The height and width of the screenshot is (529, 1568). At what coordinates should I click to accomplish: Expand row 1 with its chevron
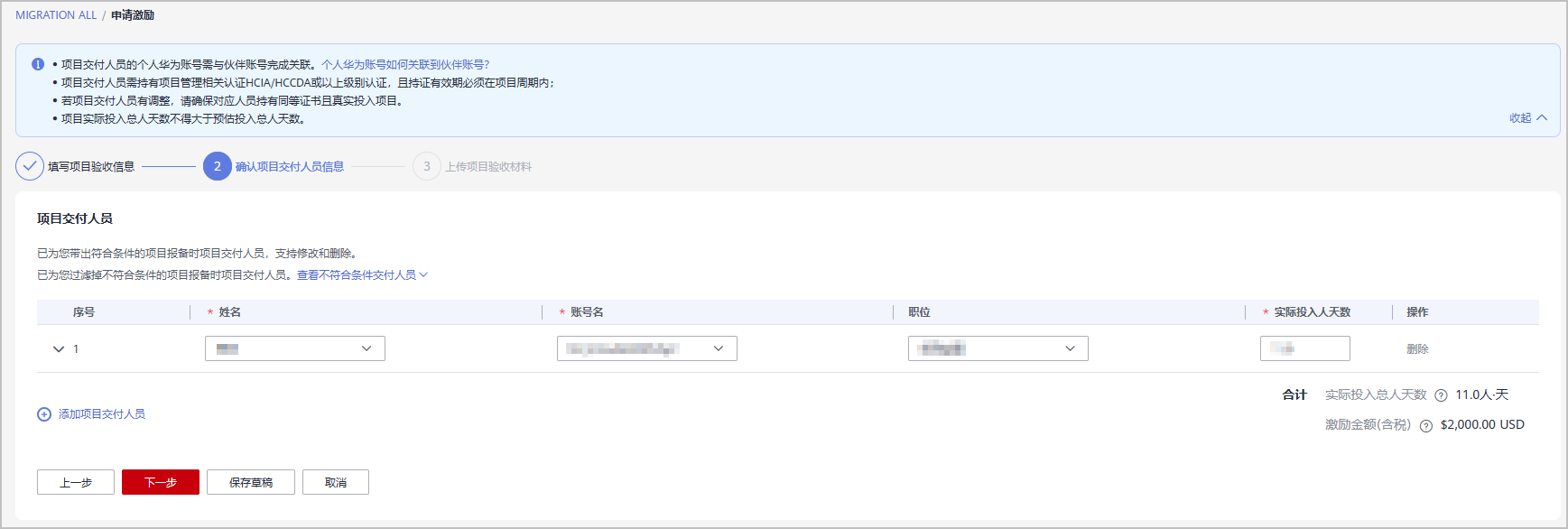tap(59, 349)
